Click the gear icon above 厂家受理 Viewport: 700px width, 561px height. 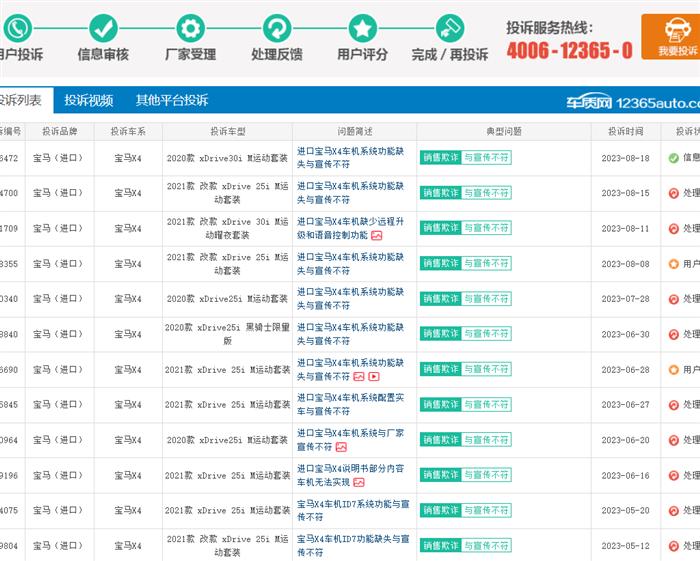191,28
